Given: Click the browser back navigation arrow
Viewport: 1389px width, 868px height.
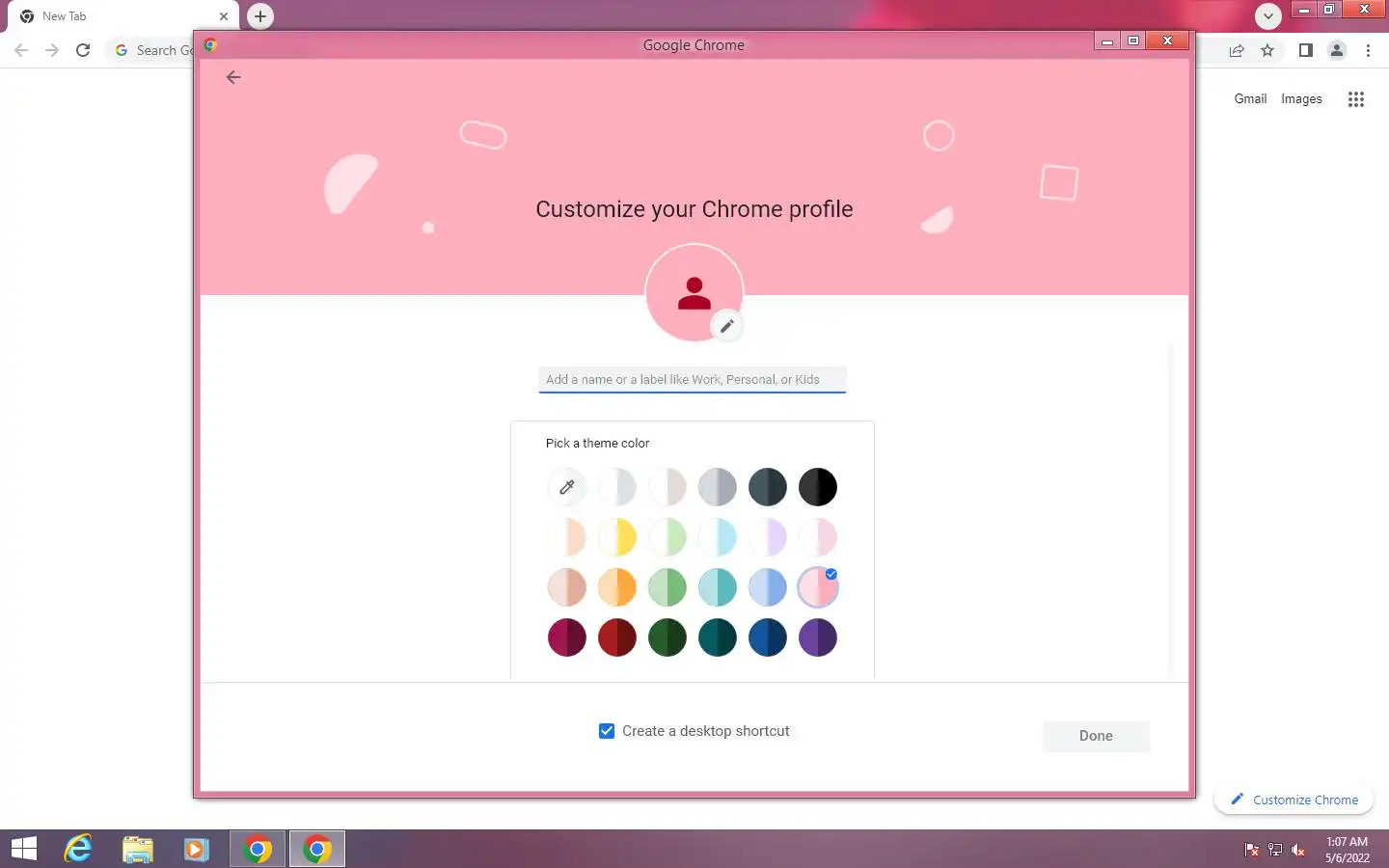Looking at the screenshot, I should click(x=21, y=50).
